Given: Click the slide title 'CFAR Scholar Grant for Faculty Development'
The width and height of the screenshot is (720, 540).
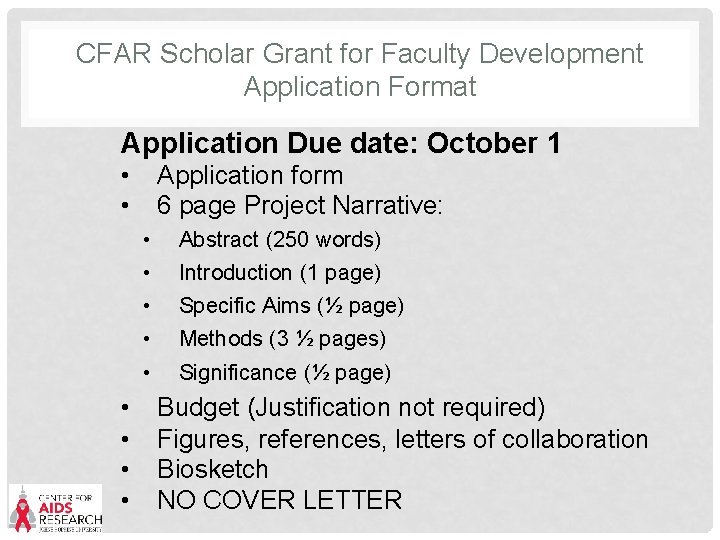Looking at the screenshot, I should pos(360,54).
